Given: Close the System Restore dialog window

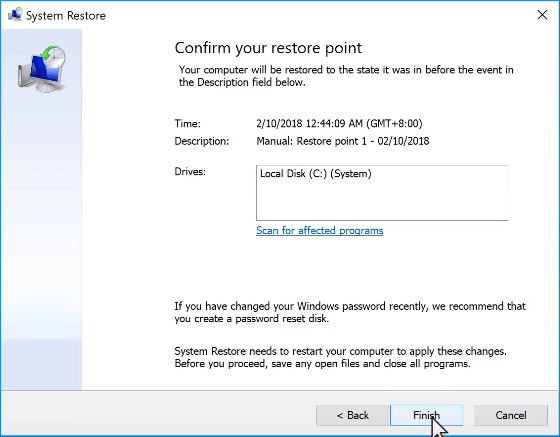Looking at the screenshot, I should (x=542, y=15).
